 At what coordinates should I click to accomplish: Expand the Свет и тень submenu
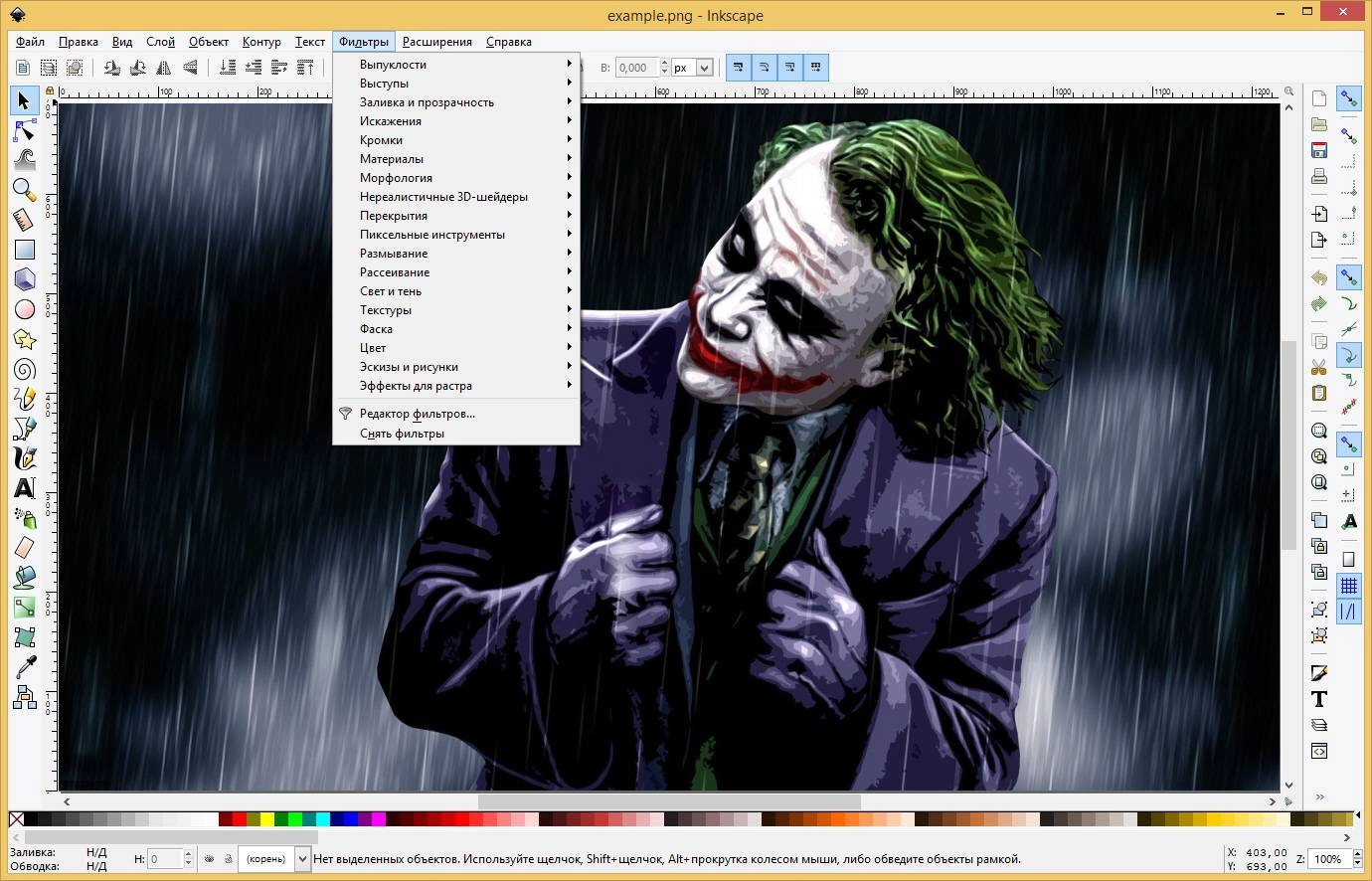[456, 291]
